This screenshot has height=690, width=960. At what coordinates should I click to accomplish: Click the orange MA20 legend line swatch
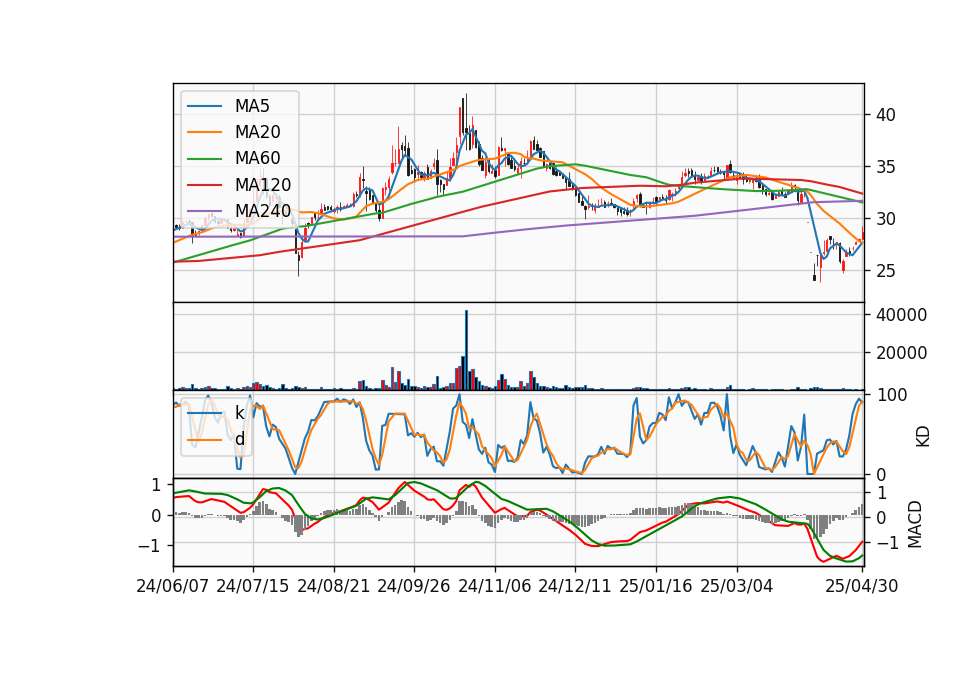tap(204, 132)
